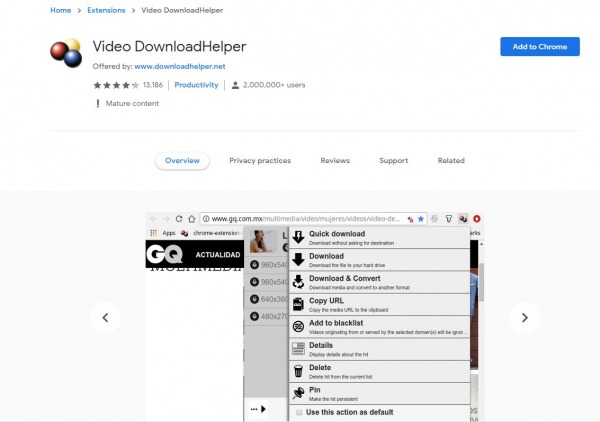Select Add to blacklist entry
600x422 pixels.
pyautogui.click(x=380, y=327)
